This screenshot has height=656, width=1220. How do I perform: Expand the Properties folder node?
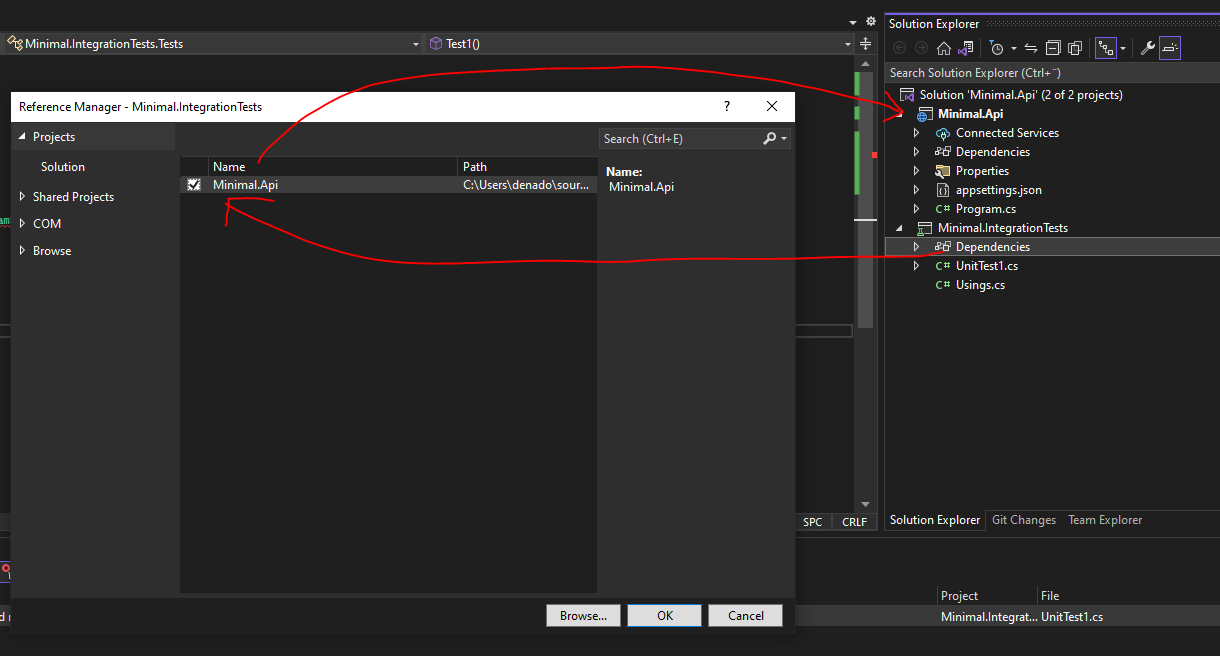pos(916,171)
